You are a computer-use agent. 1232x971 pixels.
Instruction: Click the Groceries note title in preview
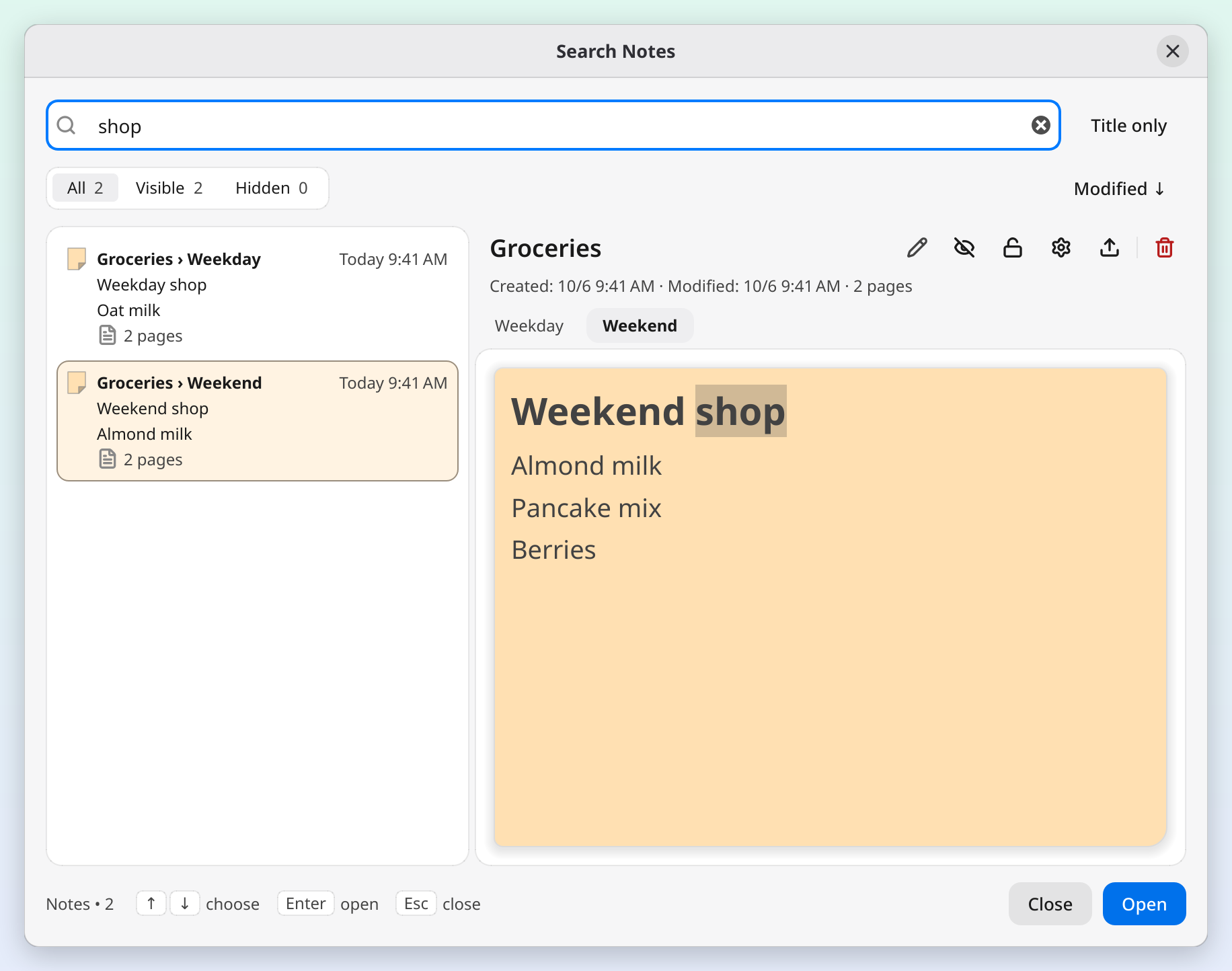[545, 248]
